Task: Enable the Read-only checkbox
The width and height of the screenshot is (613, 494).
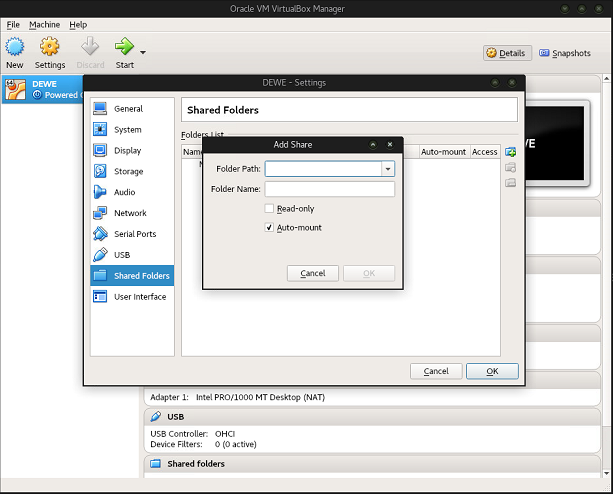Action: [269, 209]
